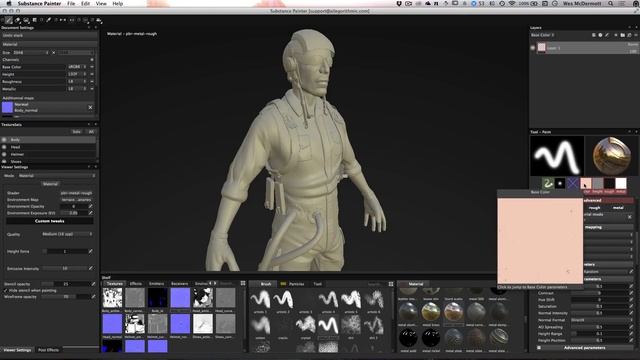Viewport: 640px width, 360px height.
Task: Remove the Base Color channel with minus icon
Action: point(92,67)
